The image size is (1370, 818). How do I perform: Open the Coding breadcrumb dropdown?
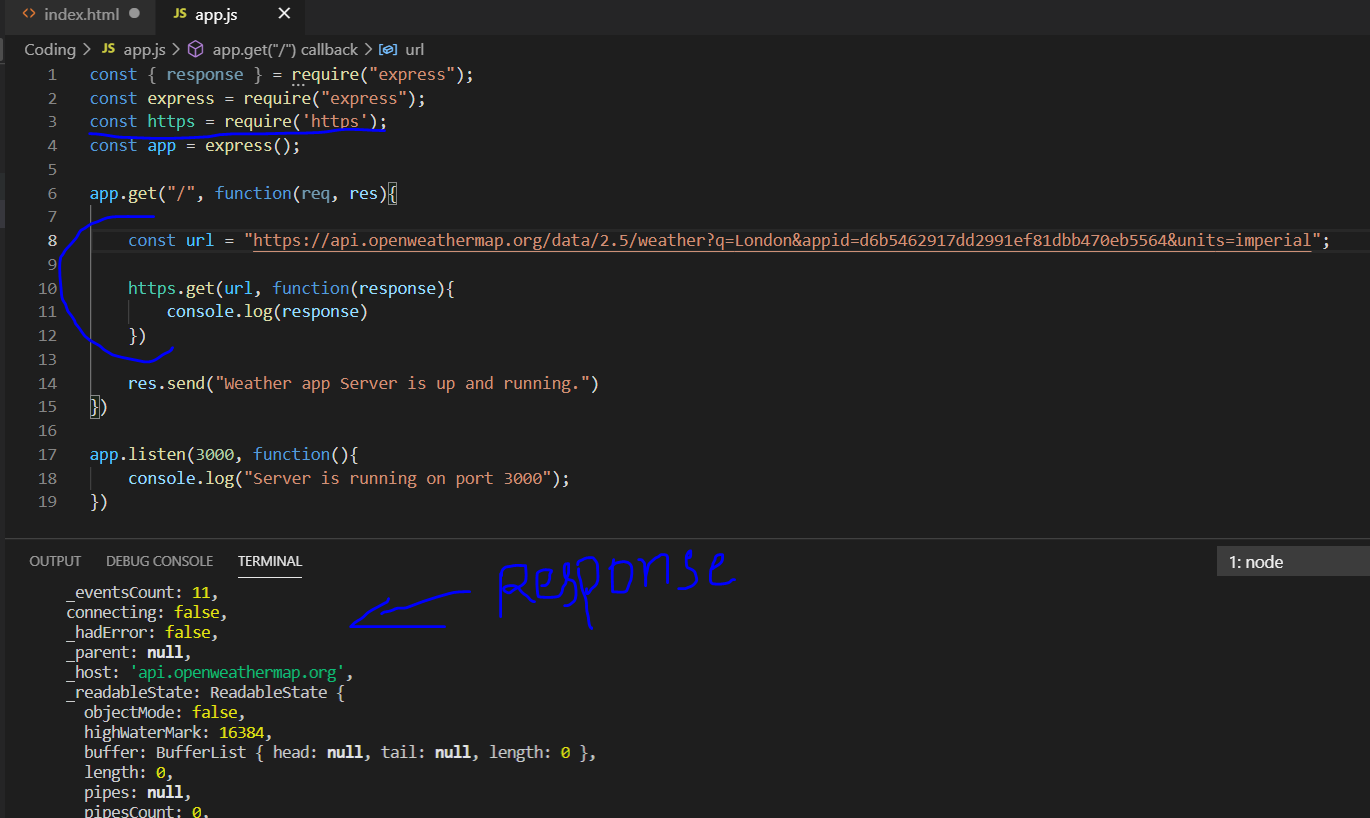coord(50,49)
